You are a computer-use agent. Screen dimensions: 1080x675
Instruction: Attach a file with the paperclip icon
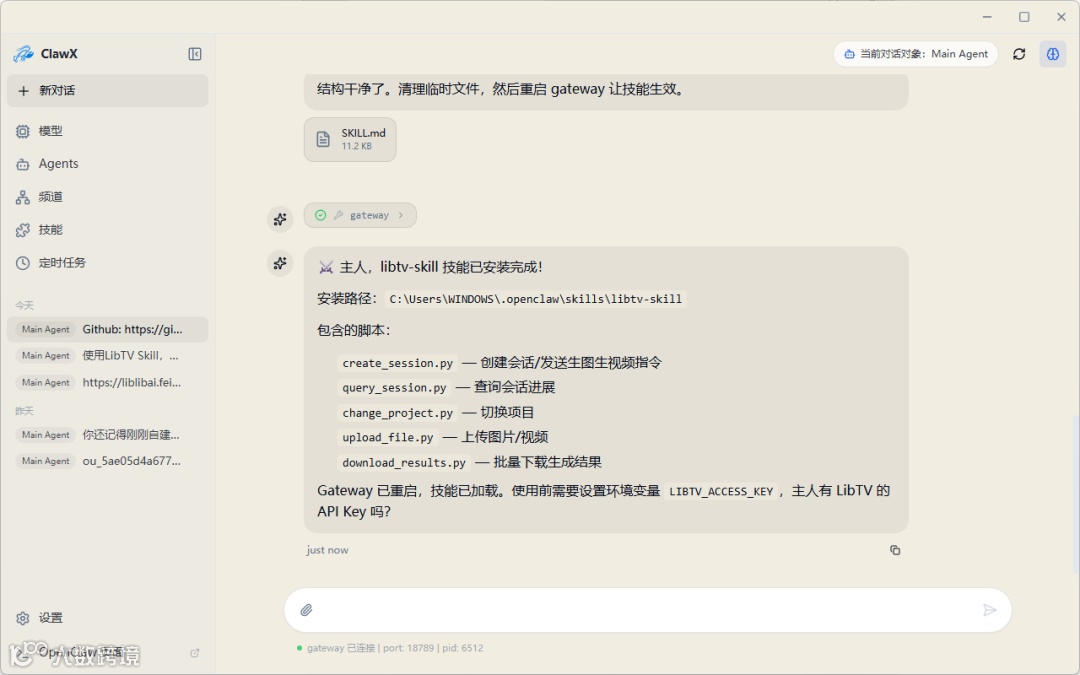pyautogui.click(x=307, y=610)
